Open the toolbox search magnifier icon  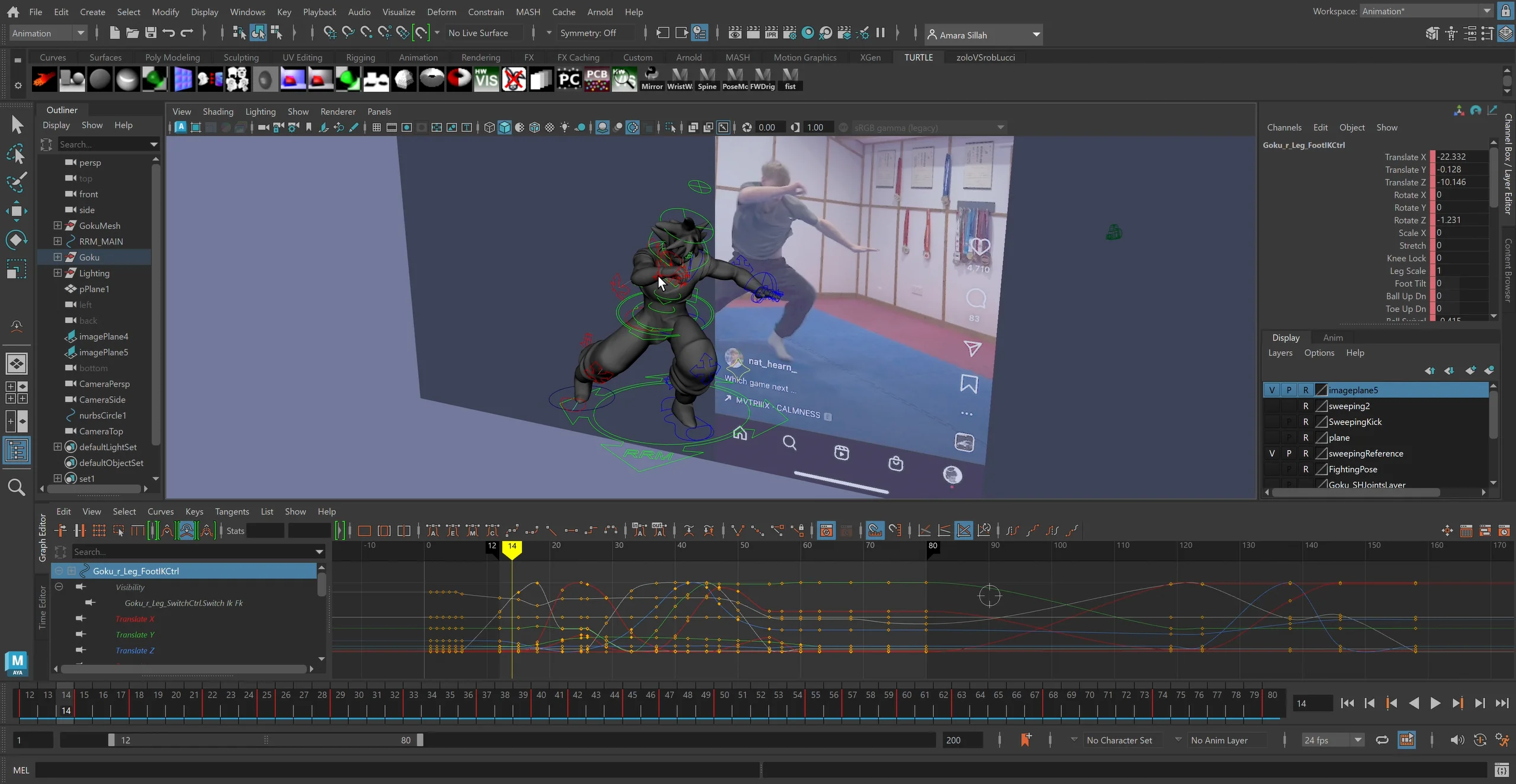pos(17,487)
